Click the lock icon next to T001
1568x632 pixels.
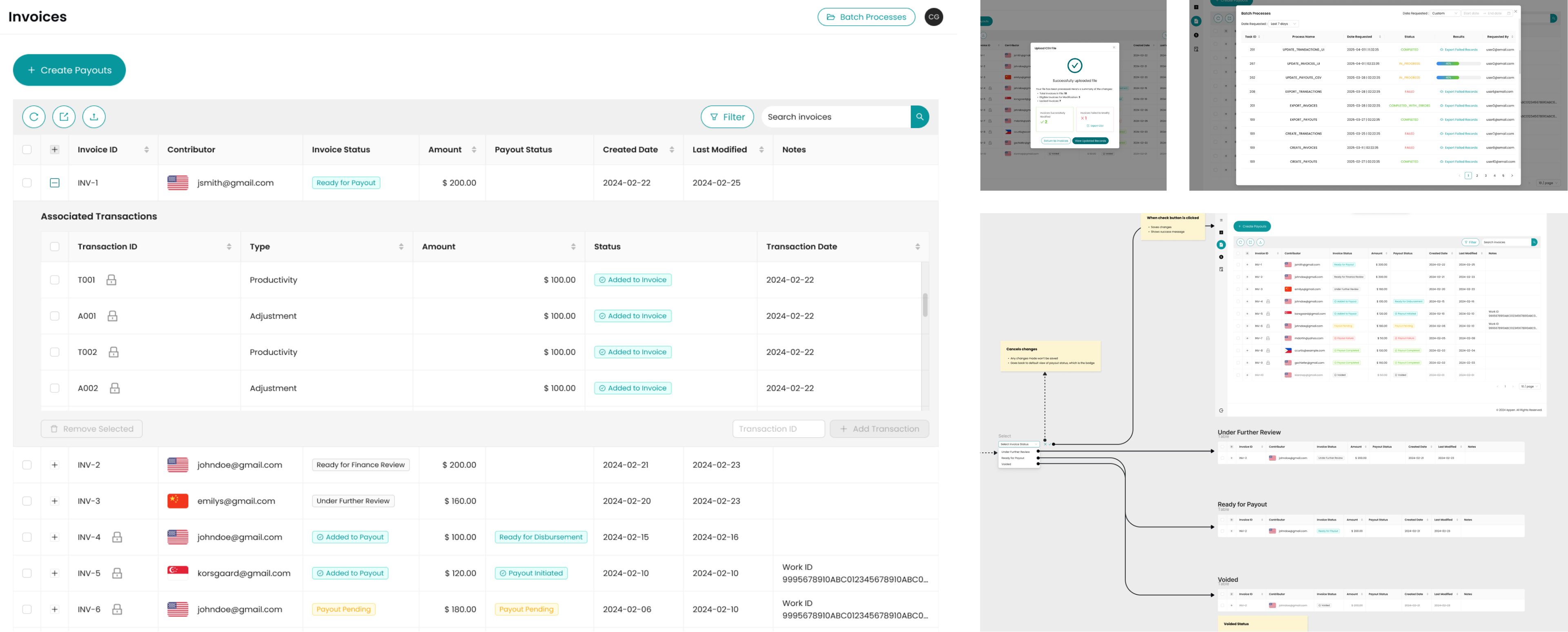coord(111,280)
